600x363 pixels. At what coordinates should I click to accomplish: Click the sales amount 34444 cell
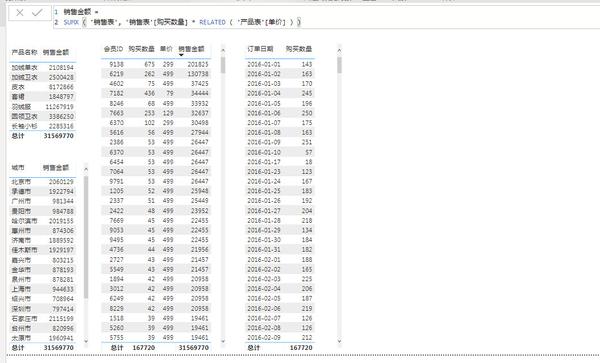(x=199, y=93)
